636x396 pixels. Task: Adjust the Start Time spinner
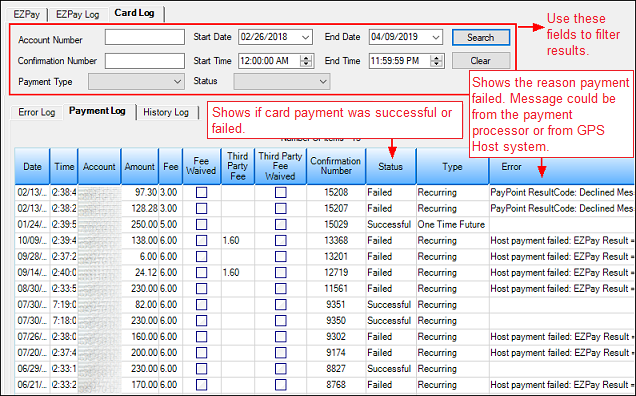pyautogui.click(x=306, y=61)
